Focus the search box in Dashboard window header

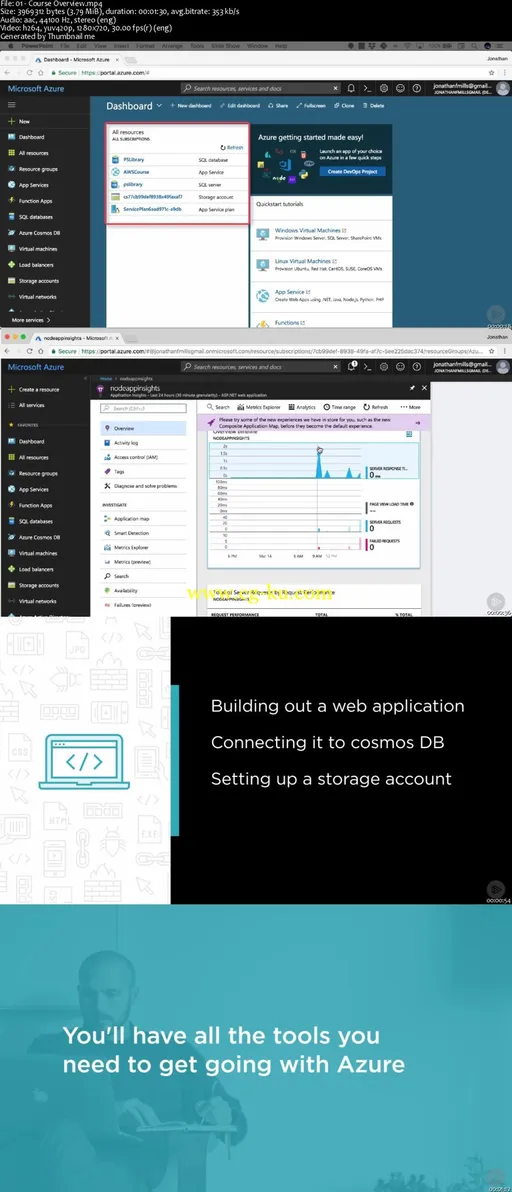click(260, 88)
